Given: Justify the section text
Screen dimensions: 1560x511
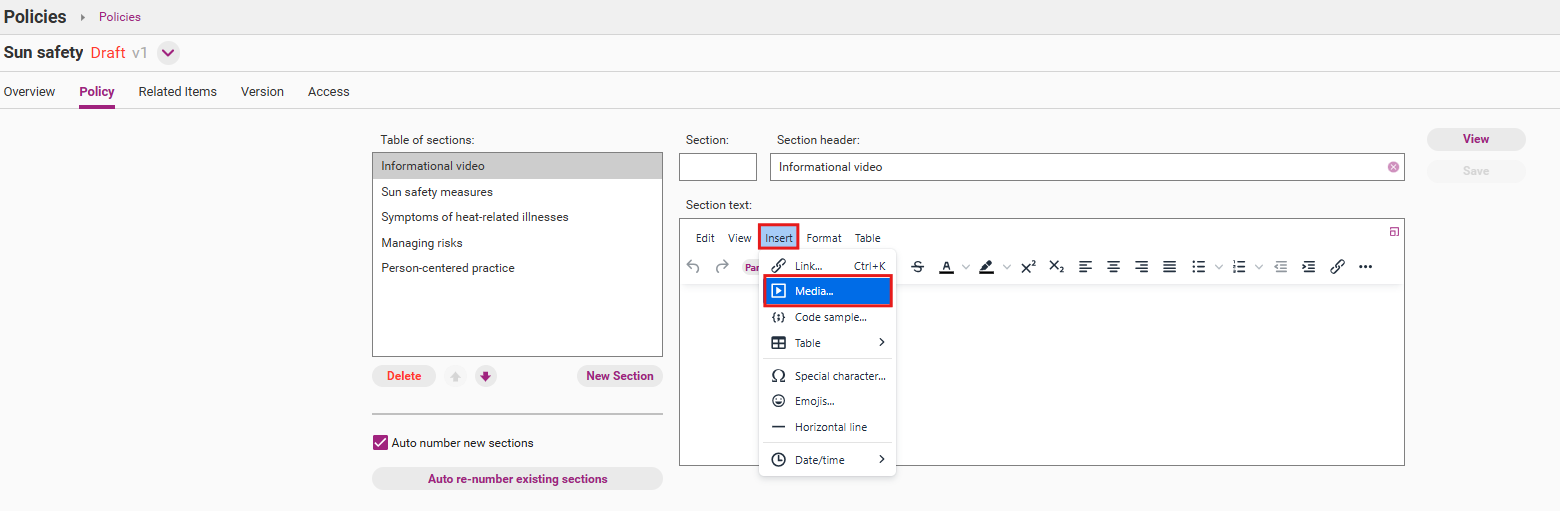Looking at the screenshot, I should [x=1169, y=267].
